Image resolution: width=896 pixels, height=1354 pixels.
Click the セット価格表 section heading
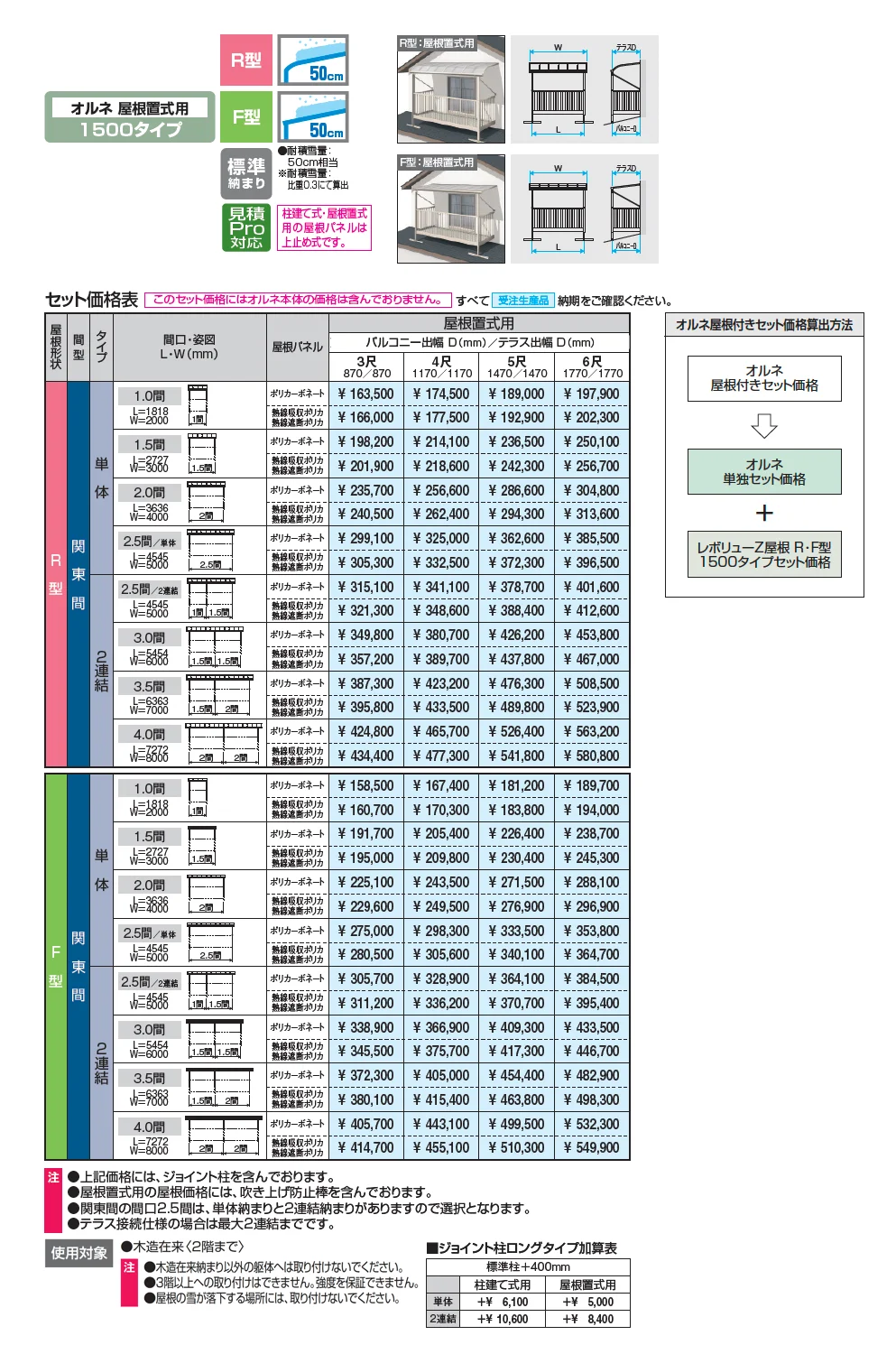(91, 300)
